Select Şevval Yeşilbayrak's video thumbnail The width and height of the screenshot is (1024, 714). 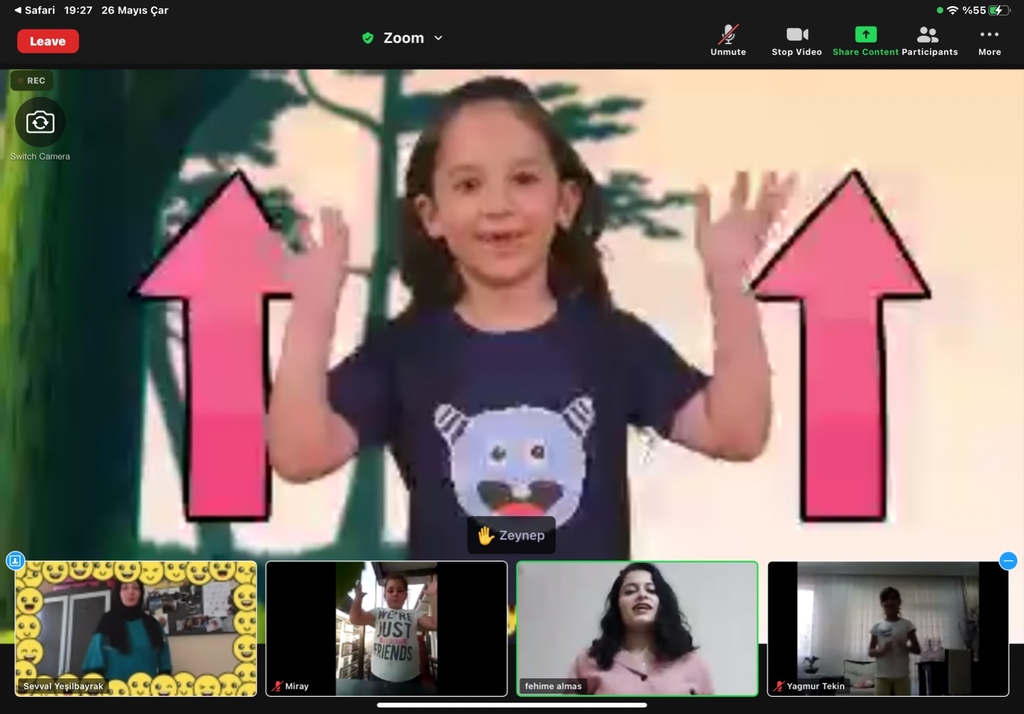pos(136,628)
